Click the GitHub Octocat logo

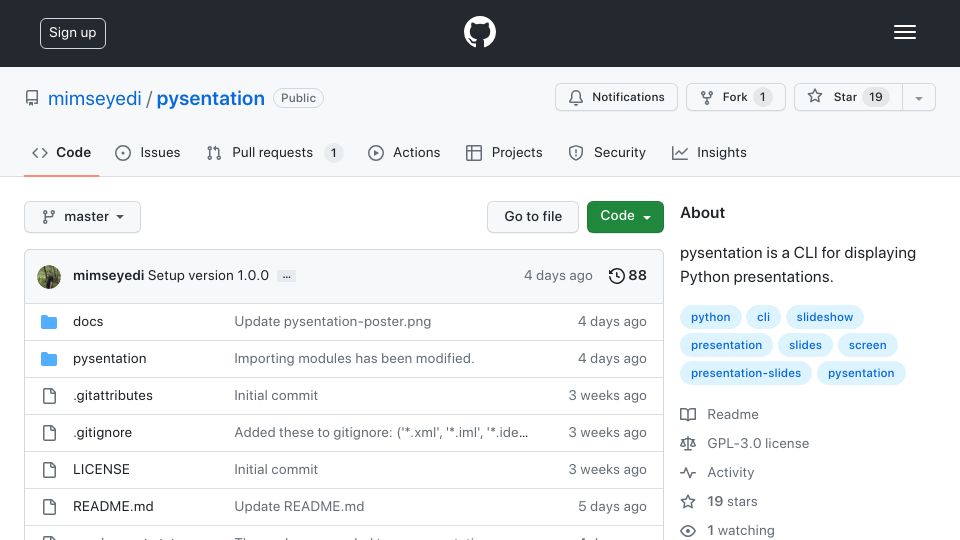pos(479,32)
